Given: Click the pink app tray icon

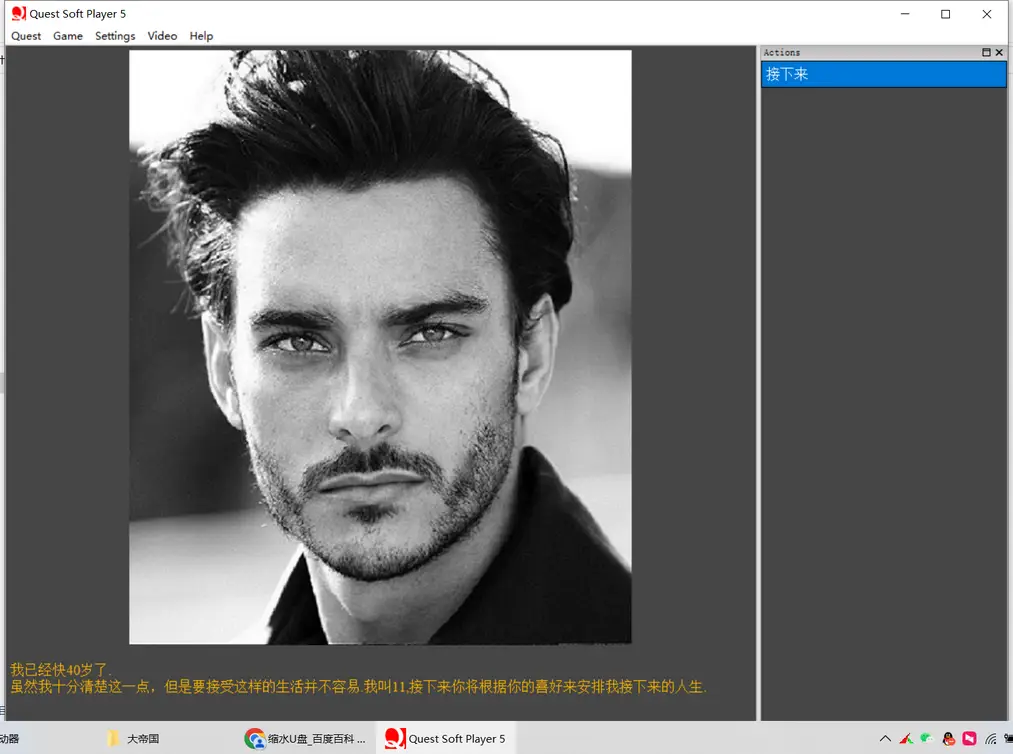Looking at the screenshot, I should [x=969, y=739].
